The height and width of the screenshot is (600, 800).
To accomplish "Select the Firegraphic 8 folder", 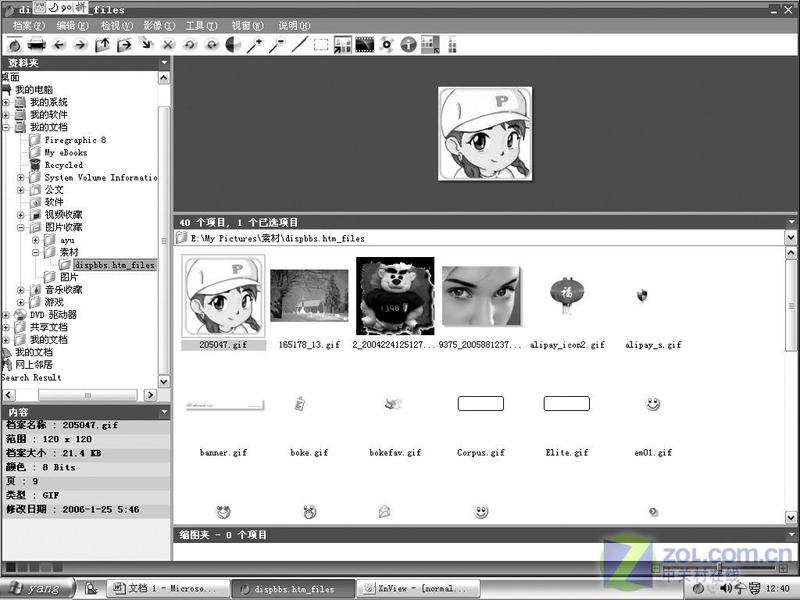I will (75, 140).
